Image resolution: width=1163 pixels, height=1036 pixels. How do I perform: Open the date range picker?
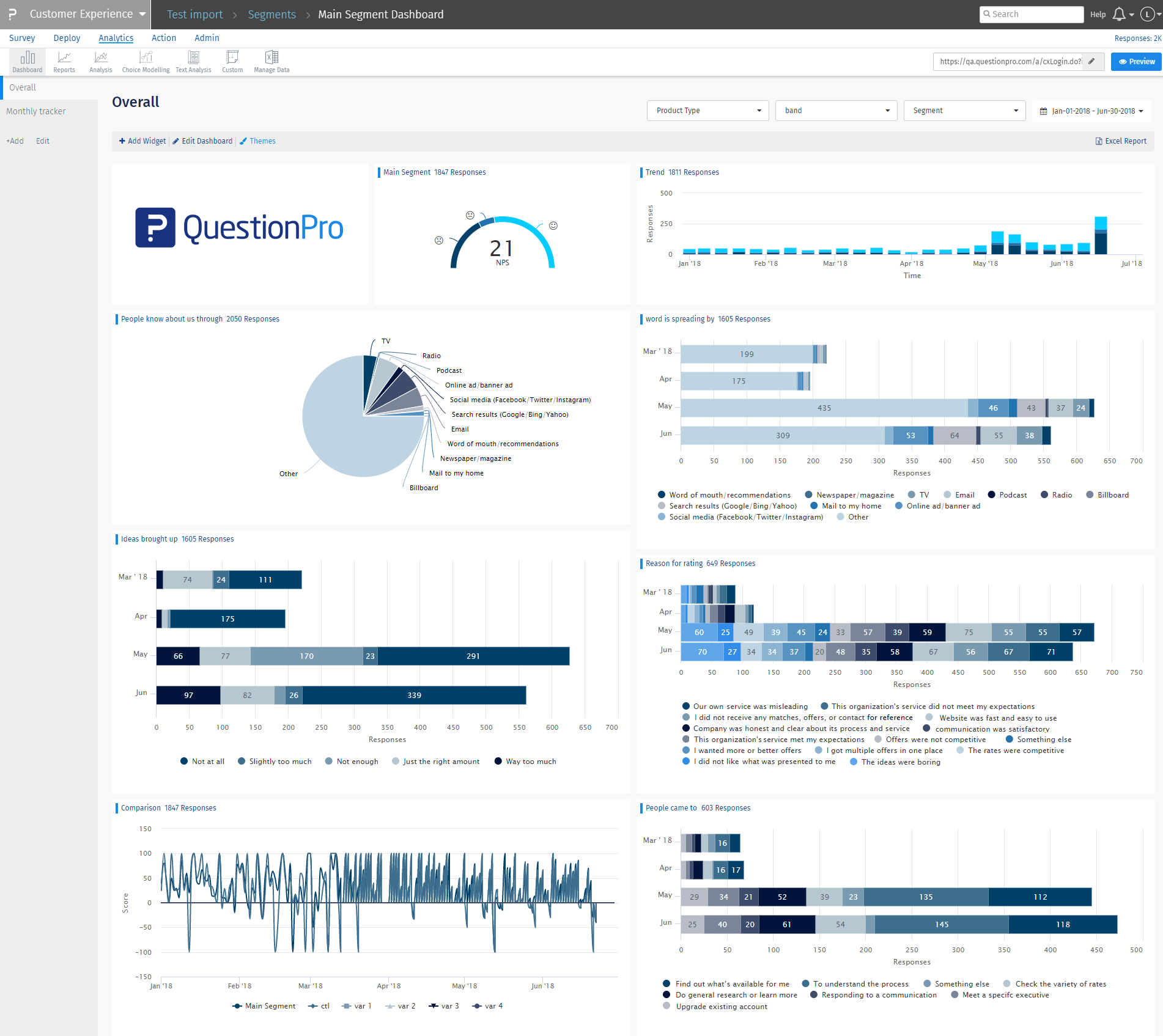[1091, 111]
